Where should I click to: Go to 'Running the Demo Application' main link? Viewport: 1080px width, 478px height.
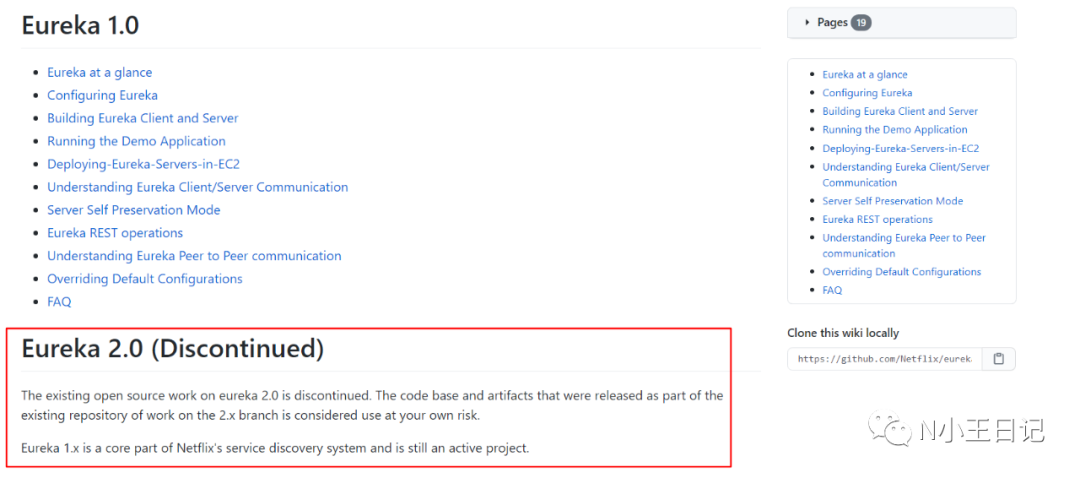tap(136, 141)
